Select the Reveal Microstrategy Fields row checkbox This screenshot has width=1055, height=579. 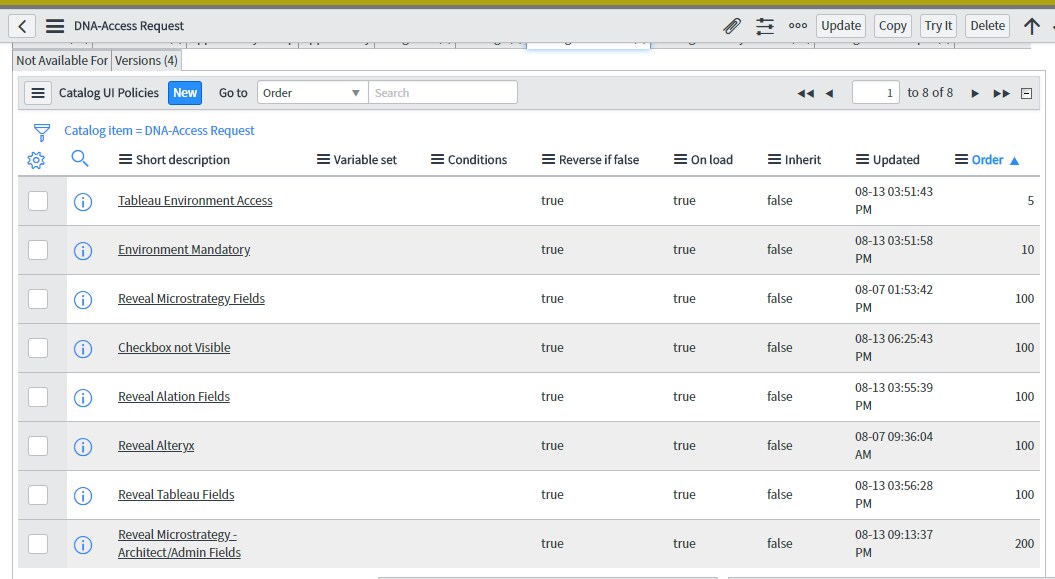click(38, 299)
